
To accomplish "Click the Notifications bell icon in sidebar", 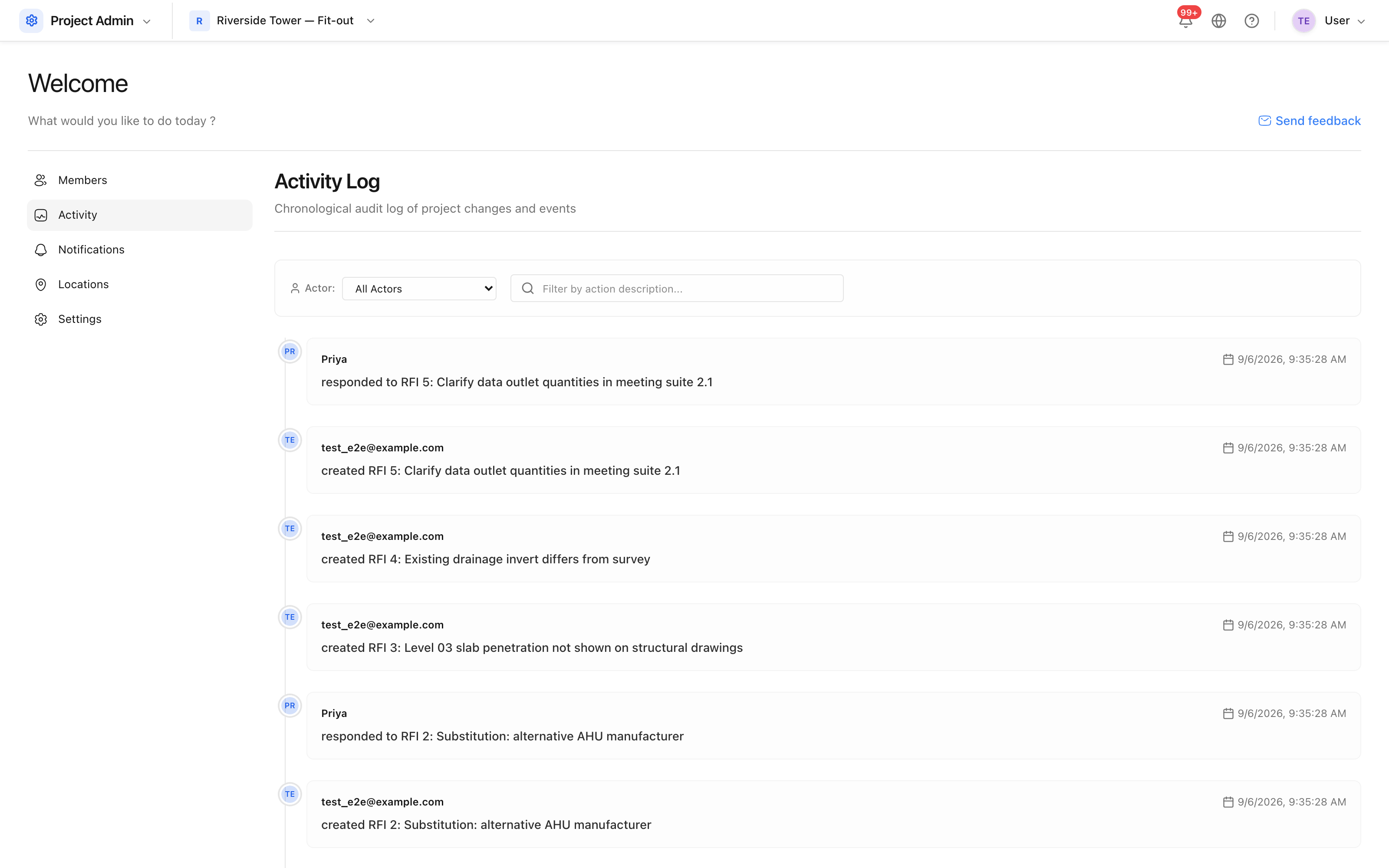I will point(41,250).
